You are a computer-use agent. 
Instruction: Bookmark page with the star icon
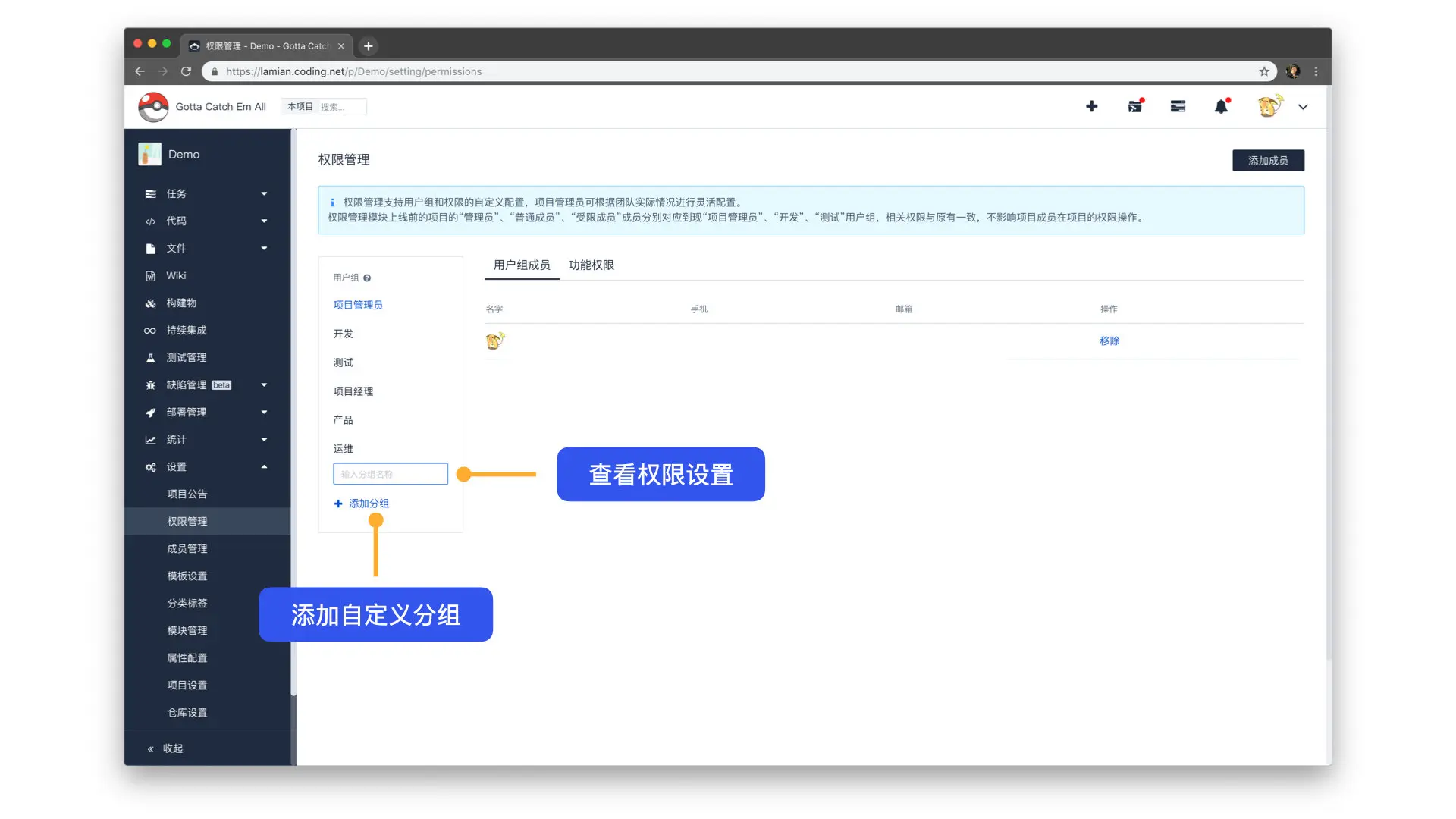(1264, 71)
